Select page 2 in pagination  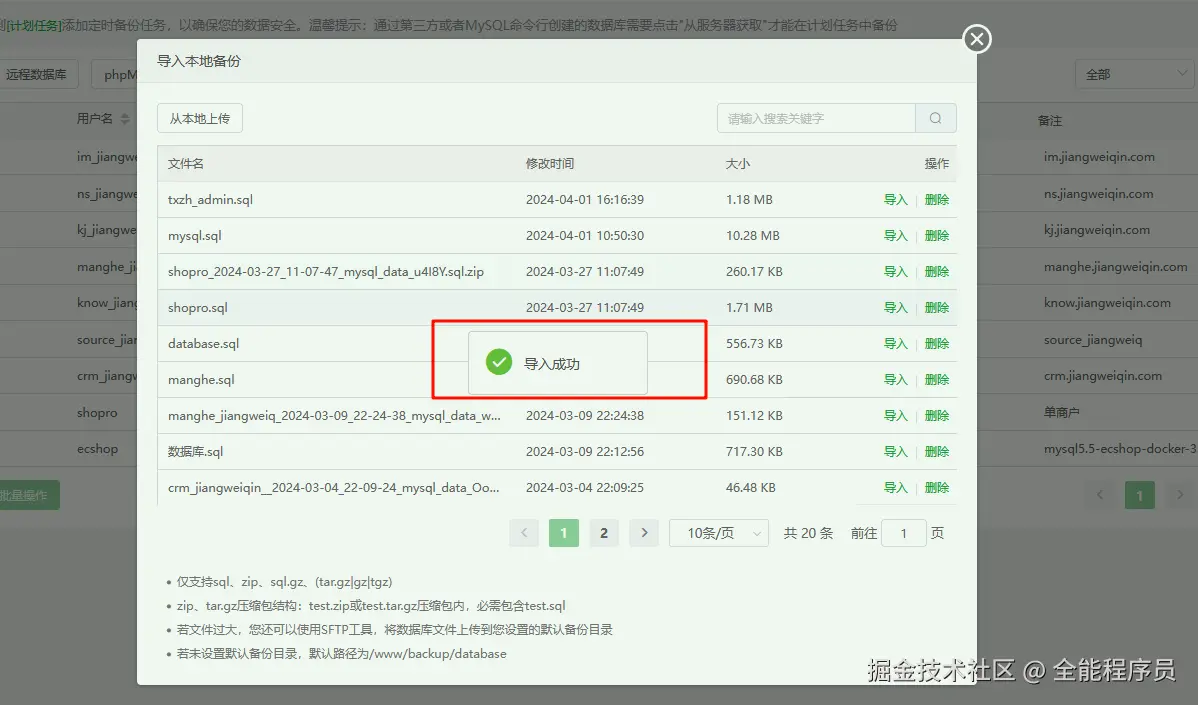(x=604, y=533)
